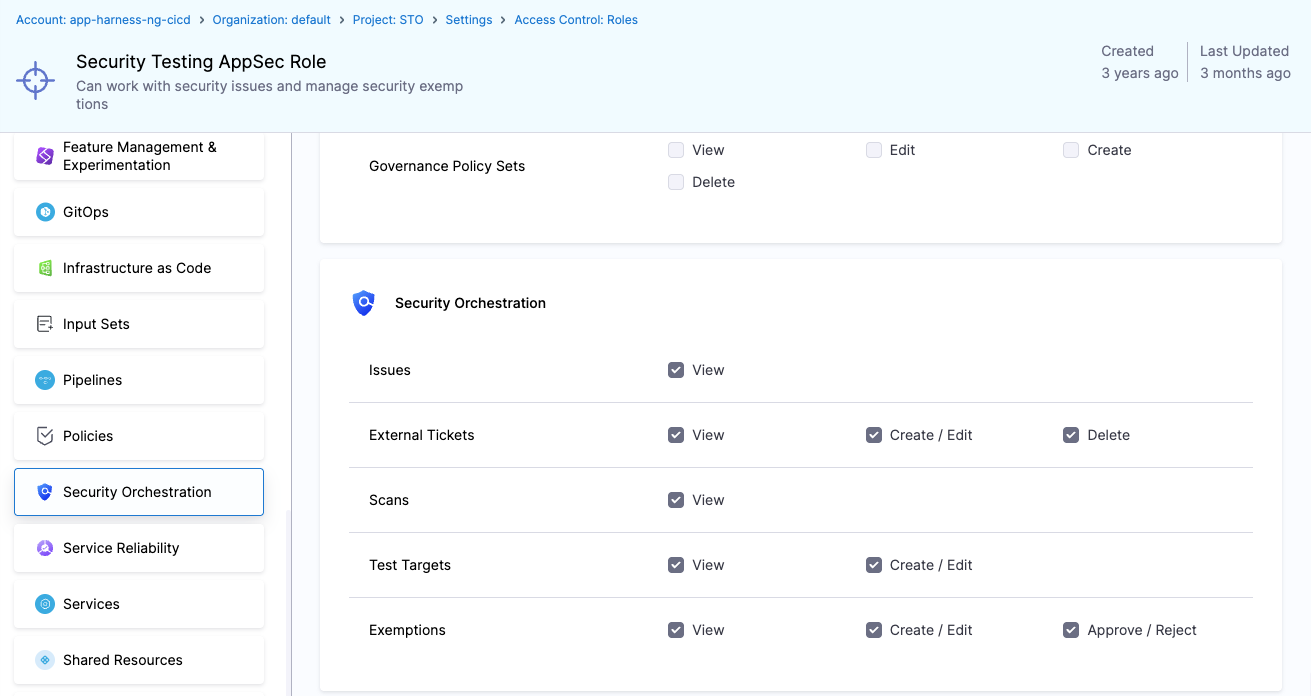Click the Shared Resources icon
Viewport: 1311px width, 696px height.
[x=45, y=660]
